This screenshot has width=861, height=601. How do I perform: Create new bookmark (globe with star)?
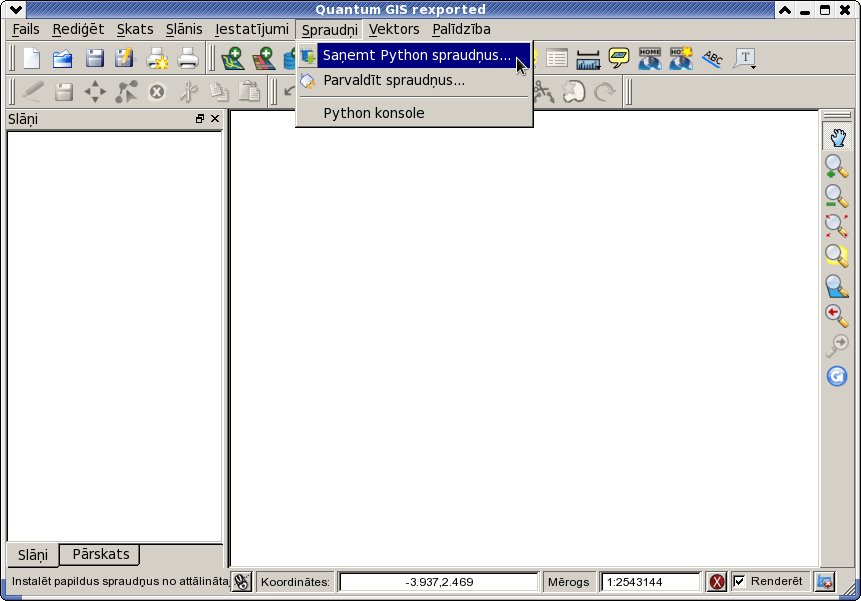tap(681, 58)
